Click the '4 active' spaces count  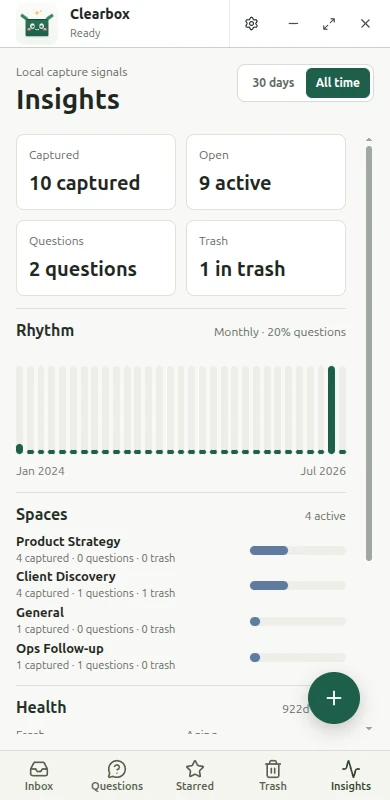pyautogui.click(x=325, y=516)
